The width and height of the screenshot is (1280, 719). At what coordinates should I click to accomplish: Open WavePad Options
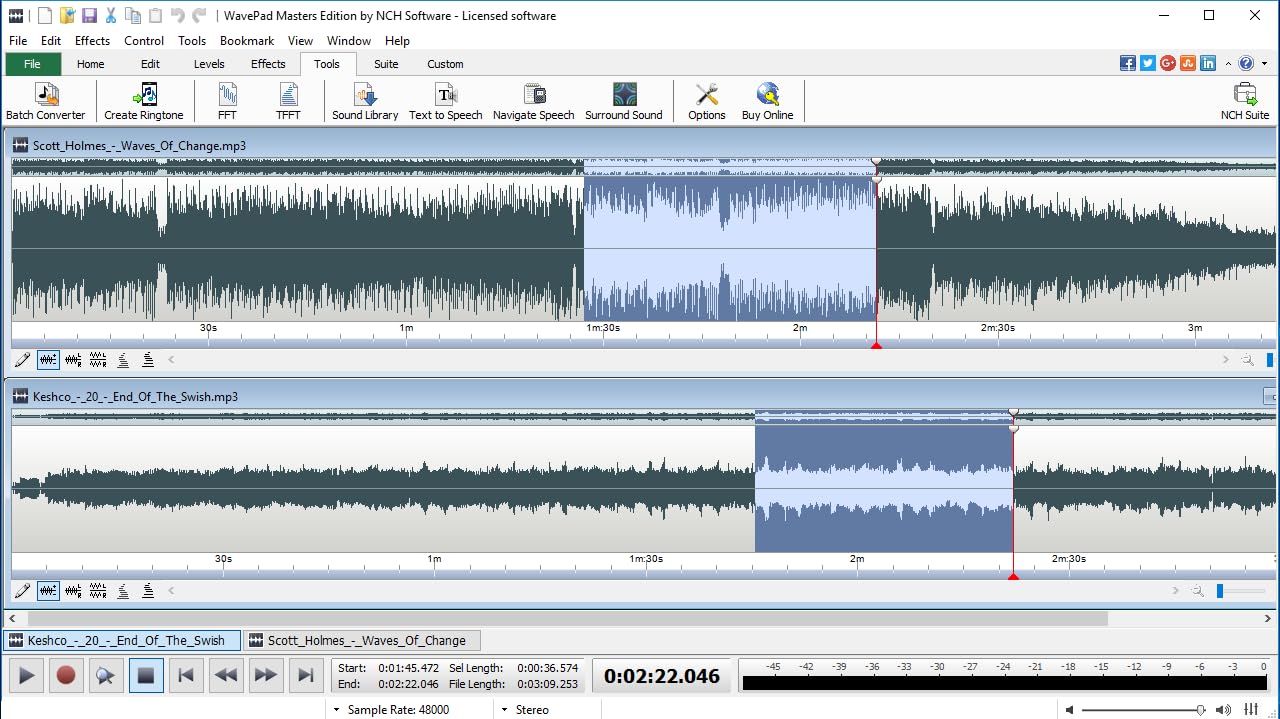[706, 100]
